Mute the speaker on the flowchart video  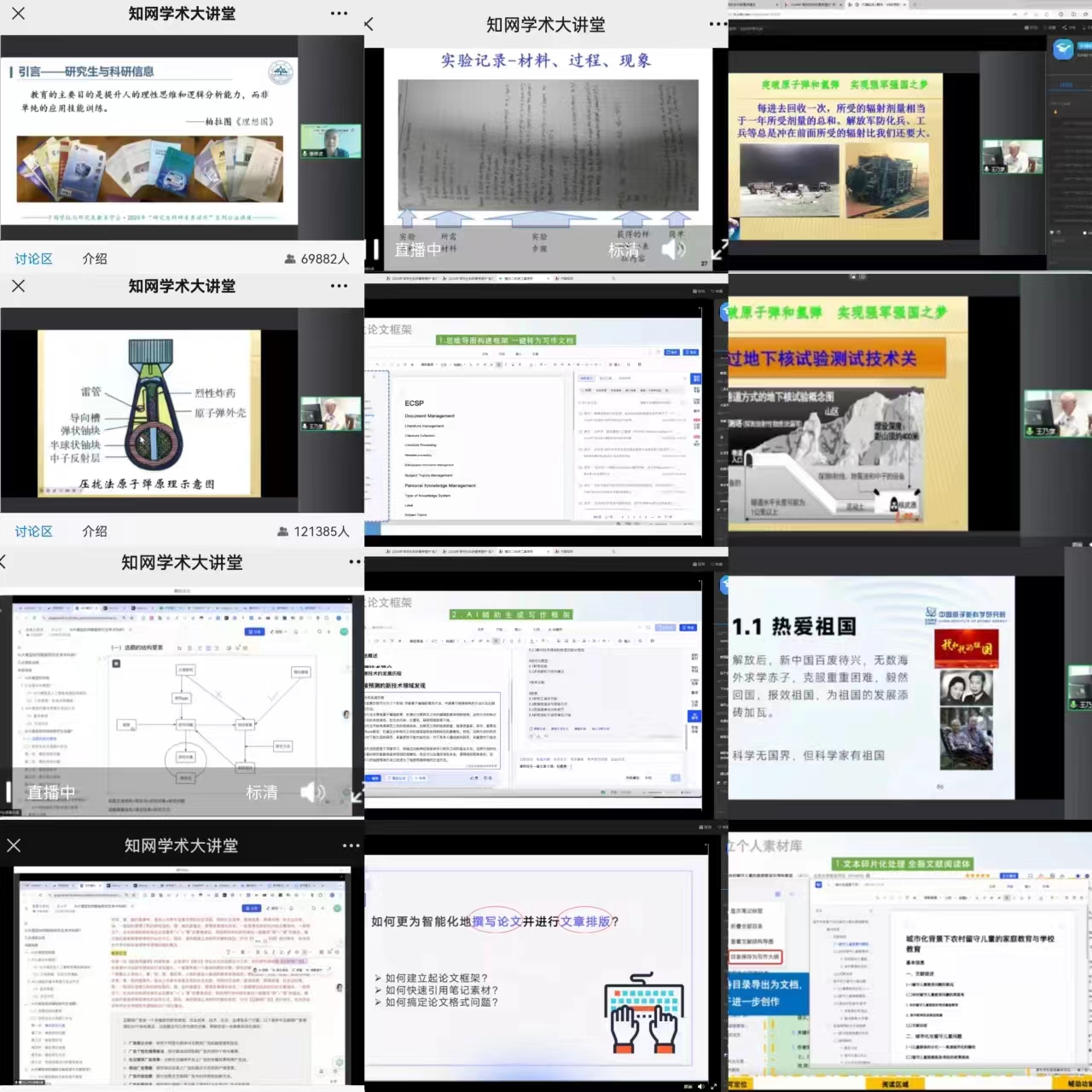point(312,793)
